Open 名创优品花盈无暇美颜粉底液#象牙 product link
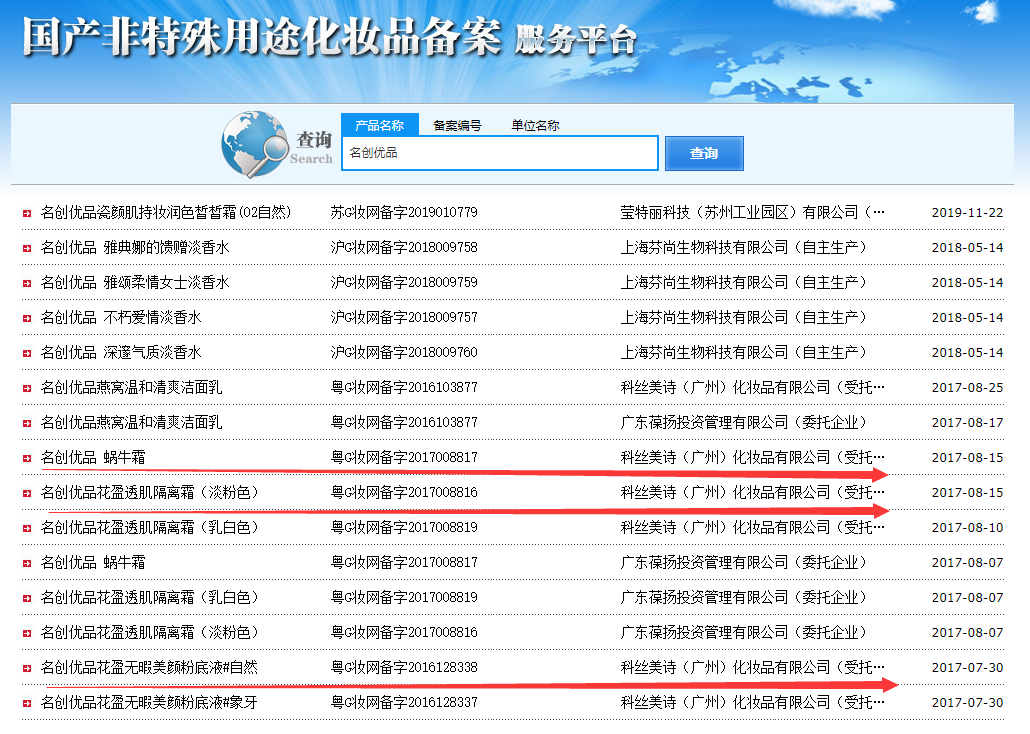Viewport: 1030px width, 734px height. pos(149,703)
